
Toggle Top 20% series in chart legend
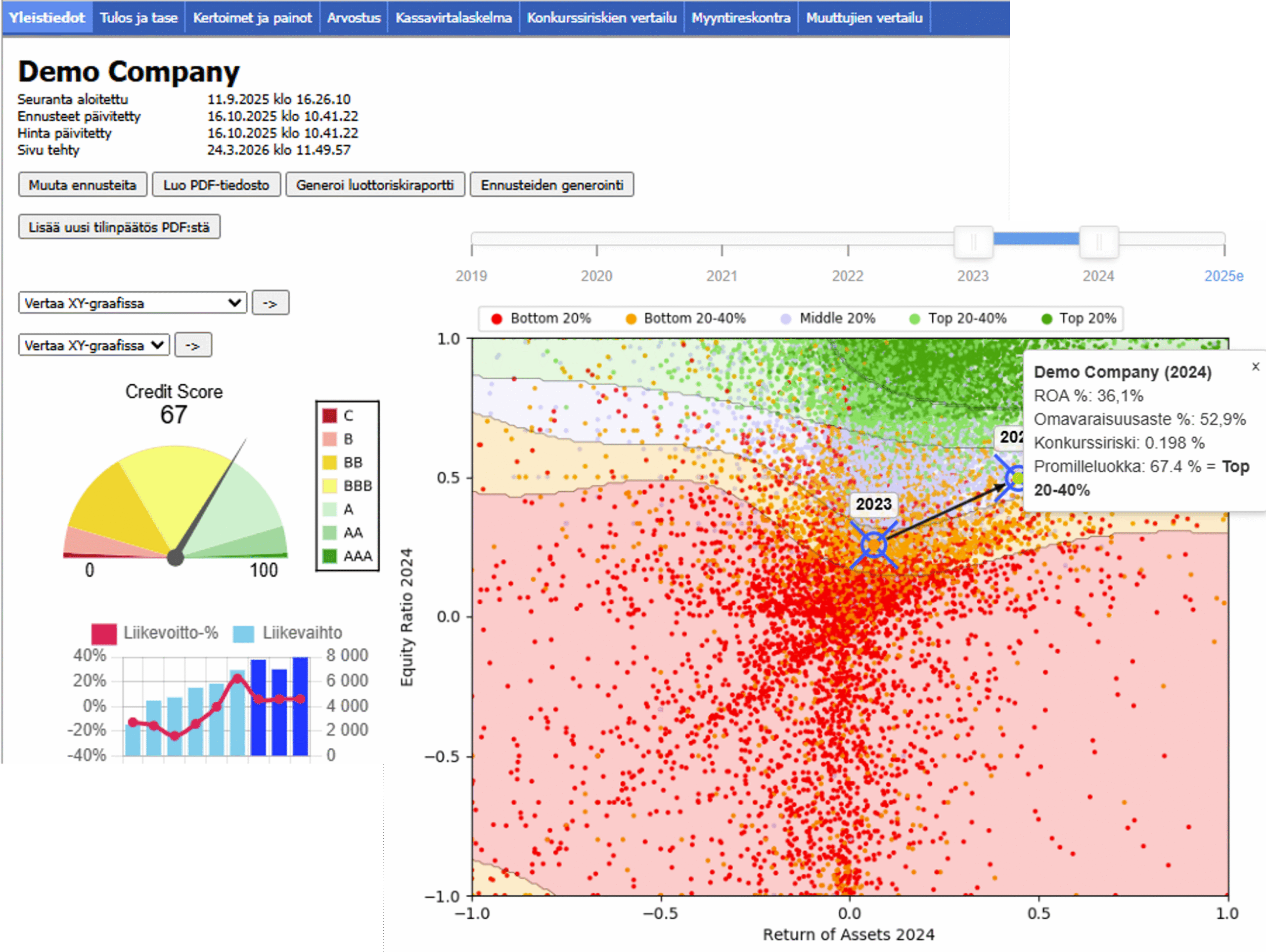tap(1079, 318)
